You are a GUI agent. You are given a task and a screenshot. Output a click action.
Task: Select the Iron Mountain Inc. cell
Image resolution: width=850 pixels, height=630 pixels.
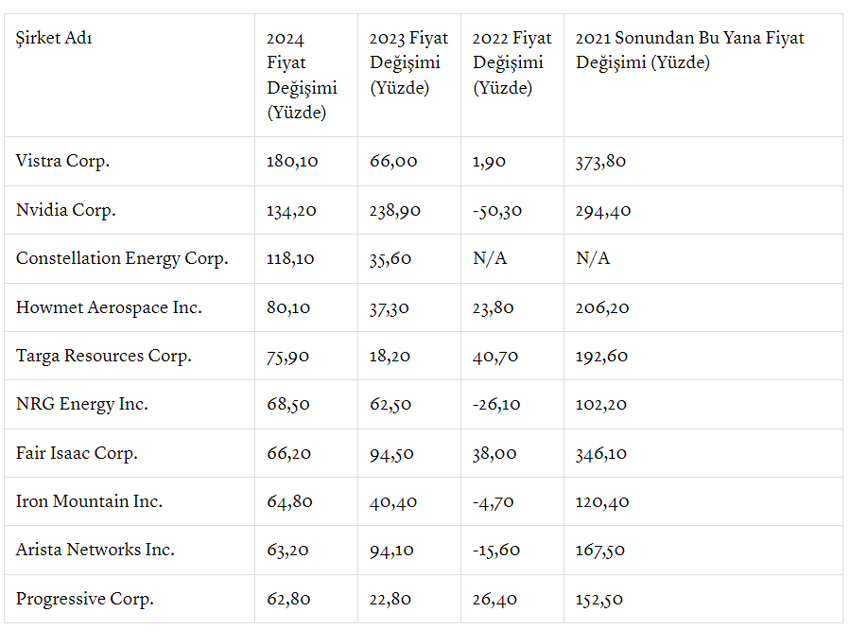89,501
